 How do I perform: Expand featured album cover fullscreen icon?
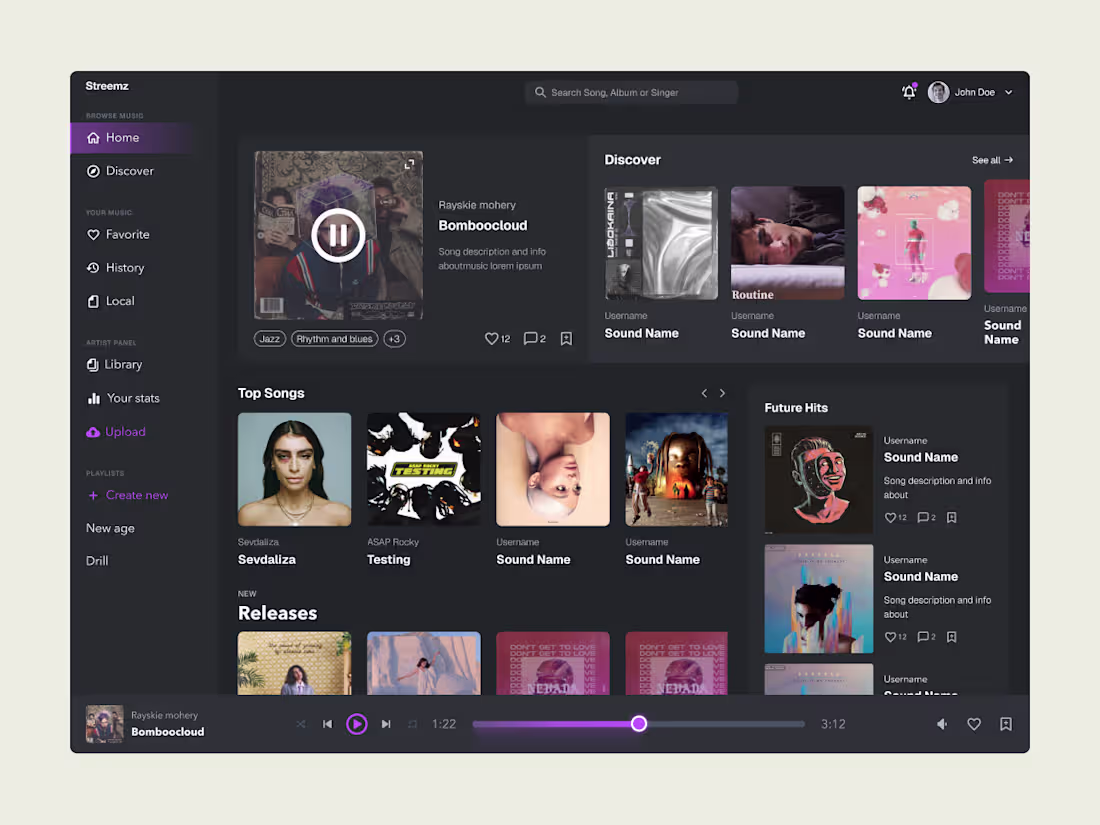(x=410, y=164)
